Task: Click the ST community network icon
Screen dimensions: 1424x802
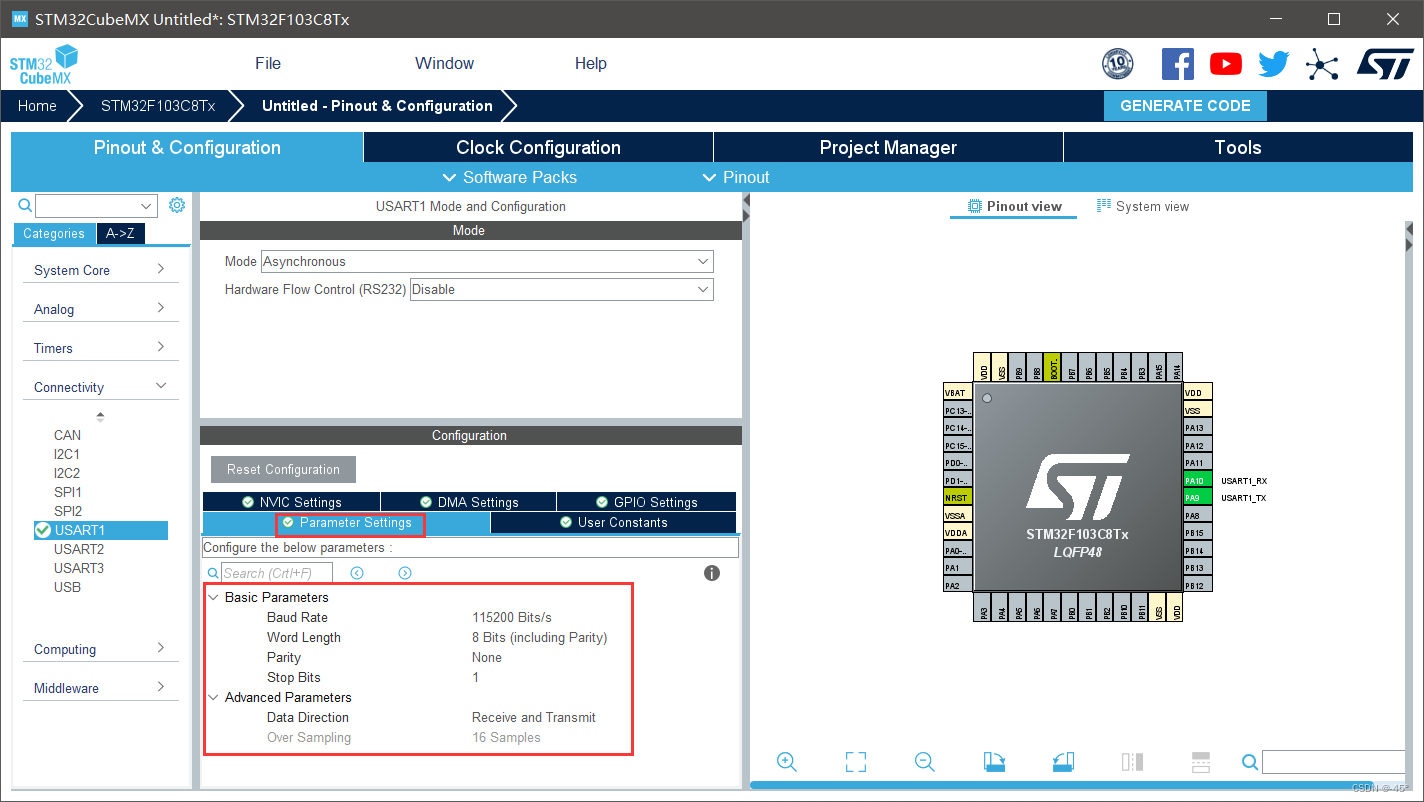Action: [1322, 65]
